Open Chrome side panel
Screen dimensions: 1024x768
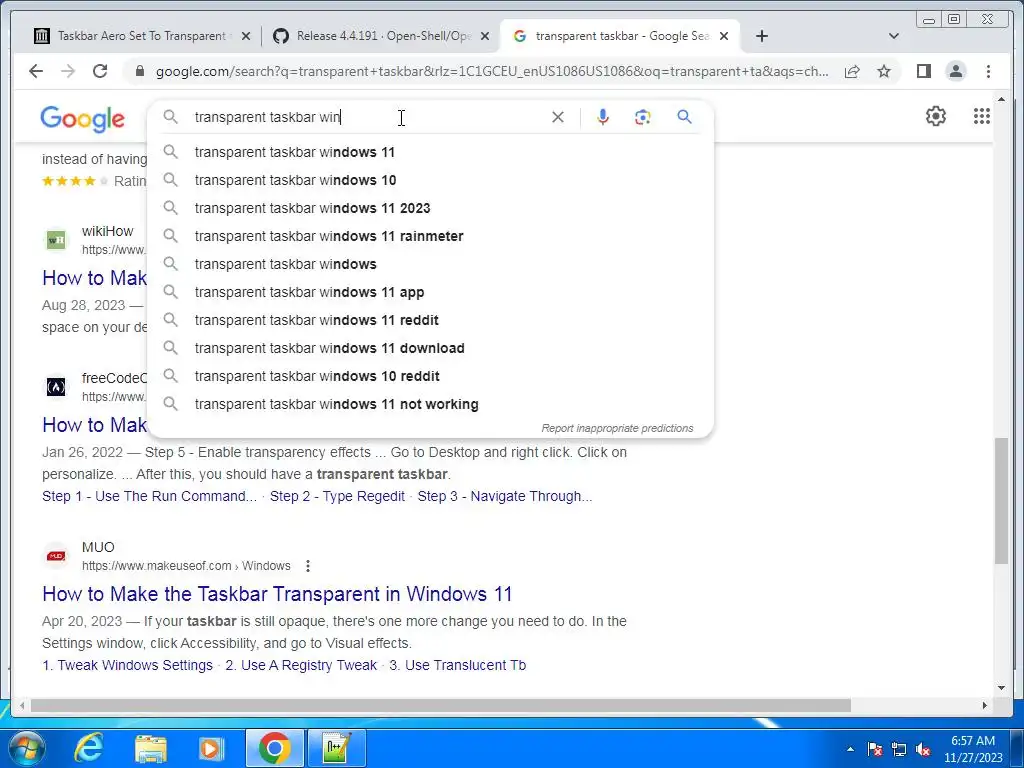(923, 71)
